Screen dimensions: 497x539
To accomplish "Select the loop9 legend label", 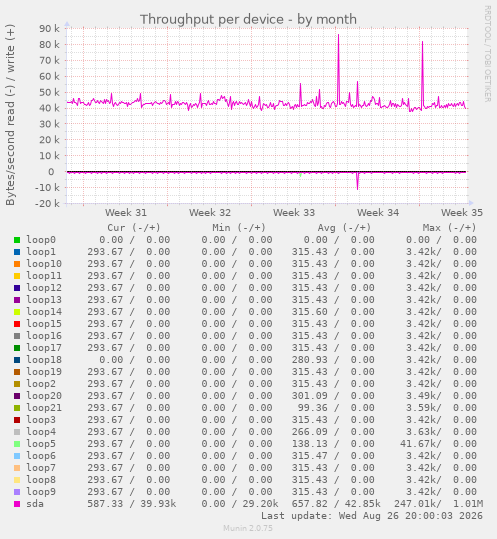I will [41, 492].
